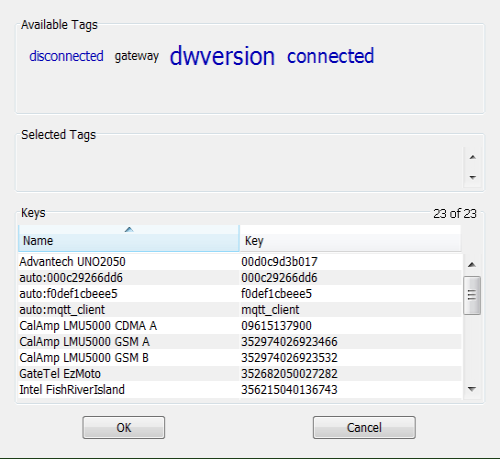The height and width of the screenshot is (459, 500).
Task: Click the Cancel button
Action: tap(364, 427)
